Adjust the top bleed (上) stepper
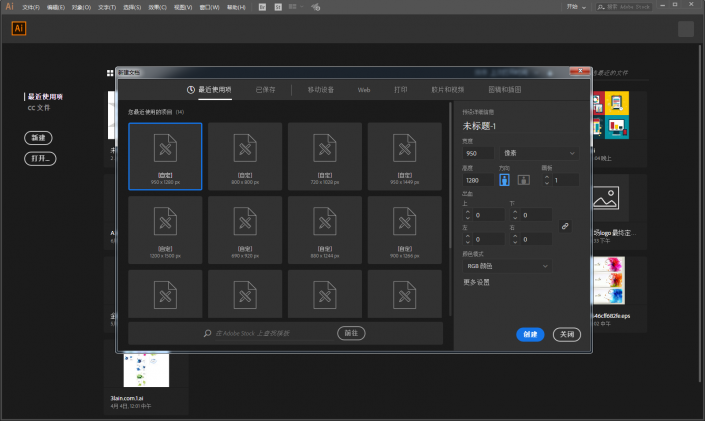The width and height of the screenshot is (705, 421). tap(468, 215)
